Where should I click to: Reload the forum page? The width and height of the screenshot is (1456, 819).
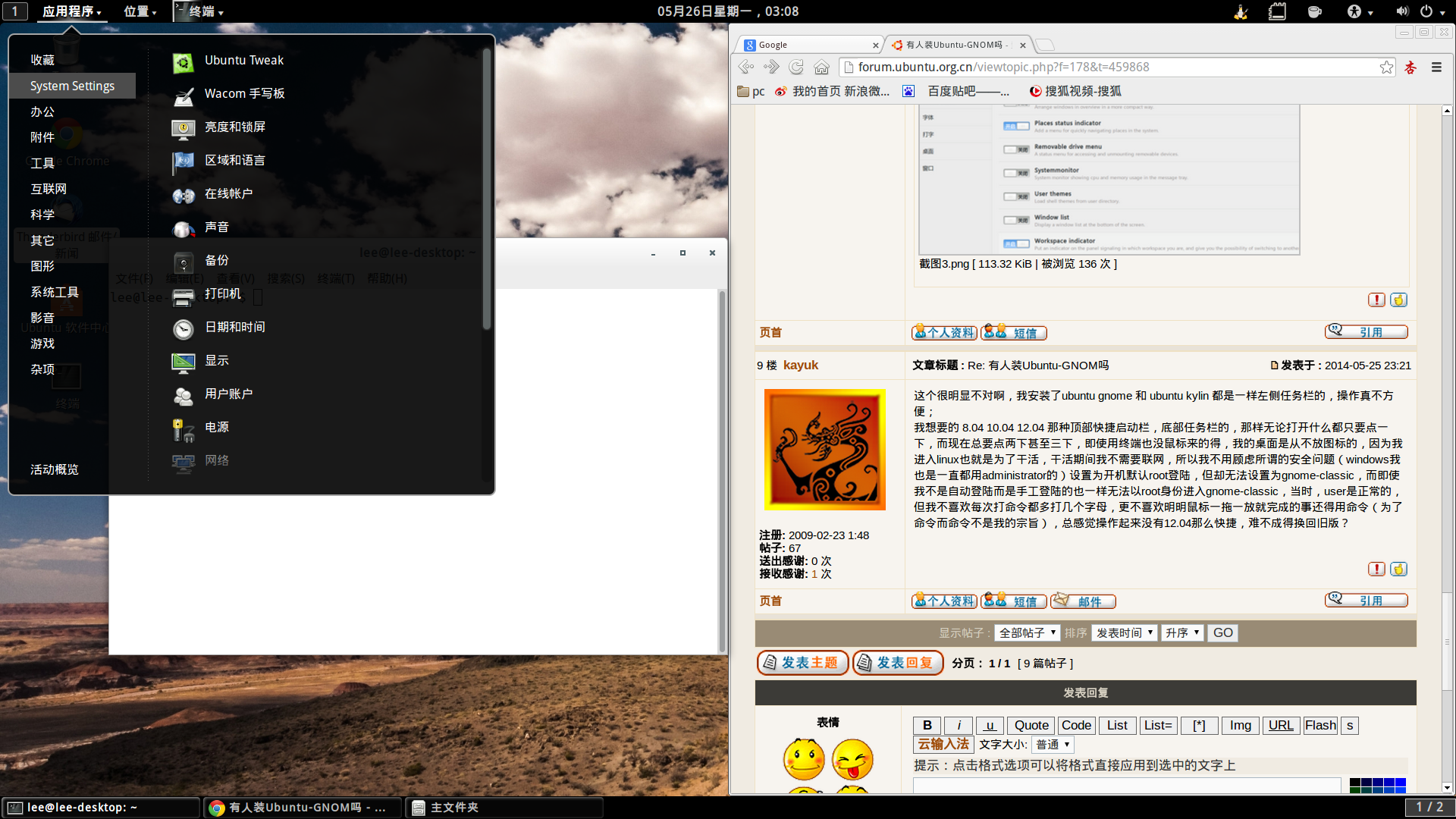tap(796, 67)
